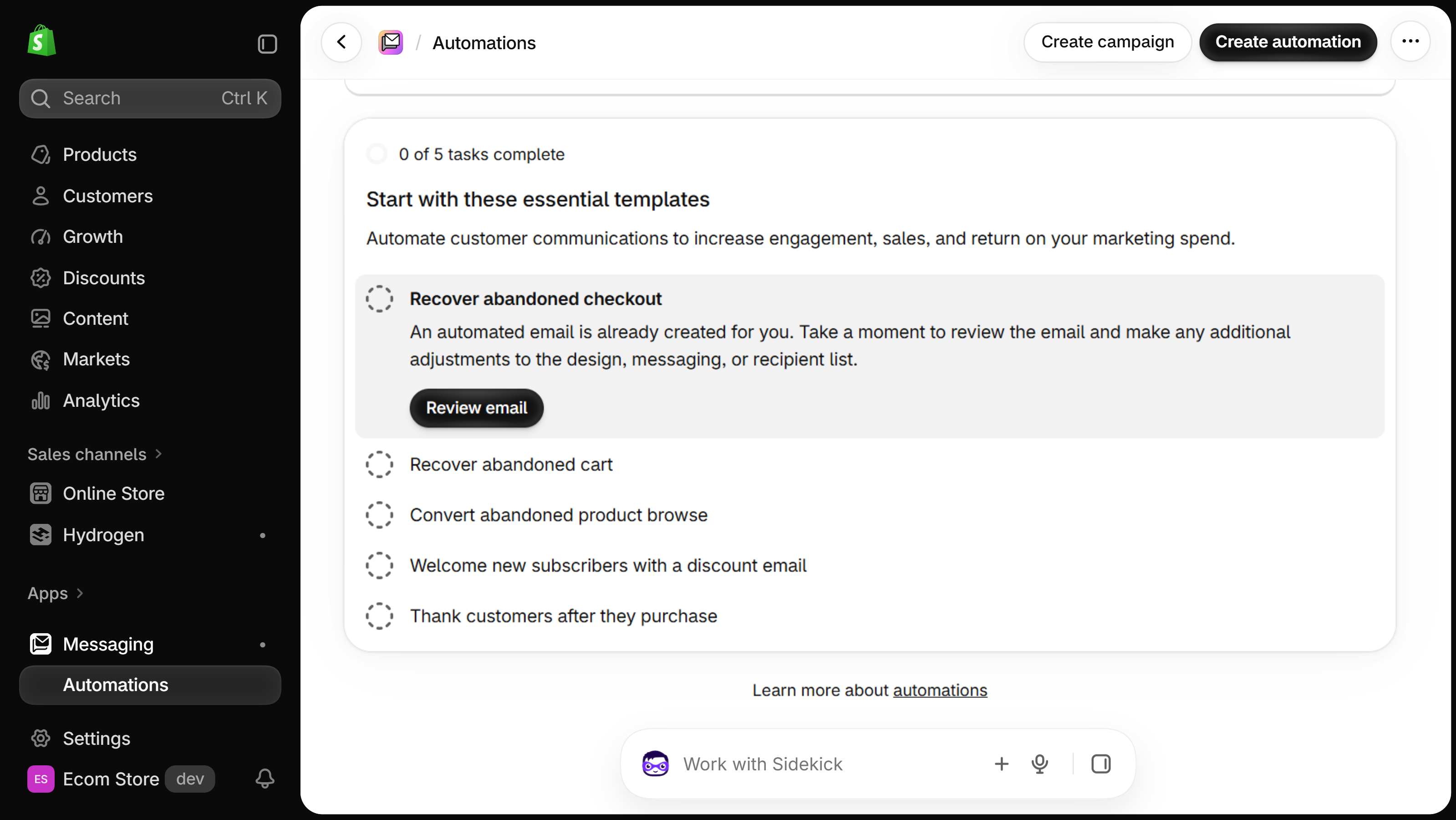Open notifications with the bell icon

pos(265,779)
